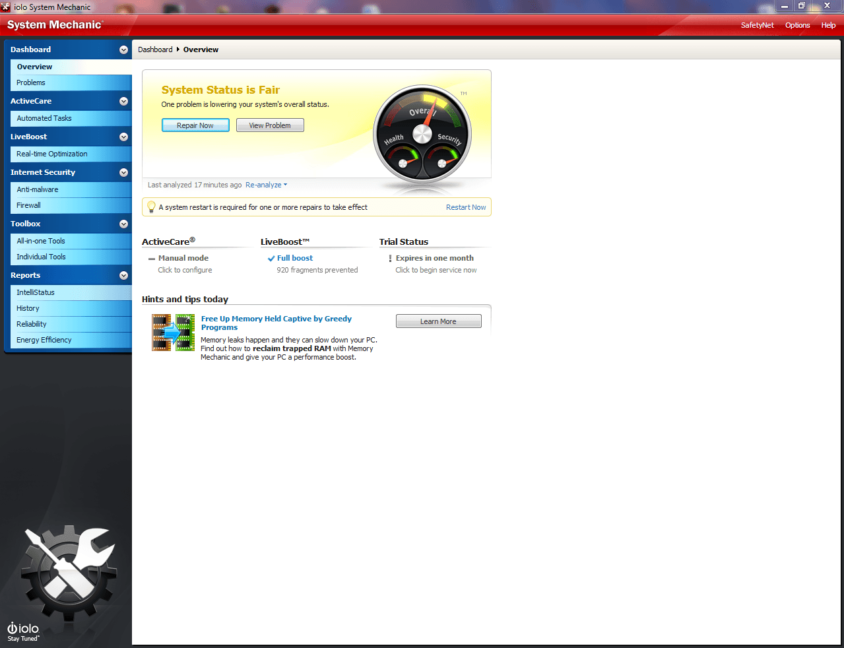844x648 pixels.
Task: Click the Learn More button
Action: point(438,321)
